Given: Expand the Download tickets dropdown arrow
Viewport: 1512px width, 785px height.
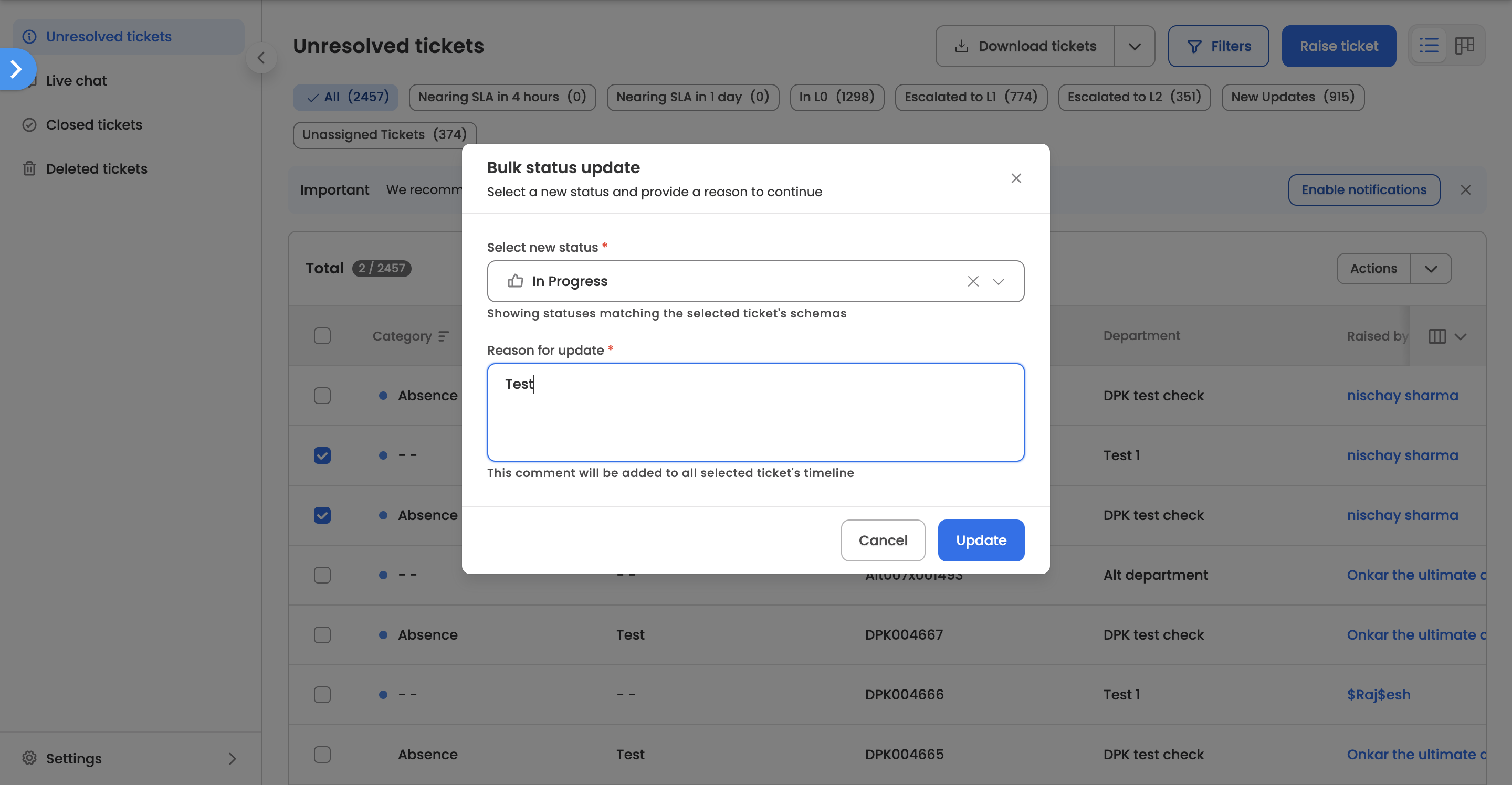Looking at the screenshot, I should point(1134,46).
